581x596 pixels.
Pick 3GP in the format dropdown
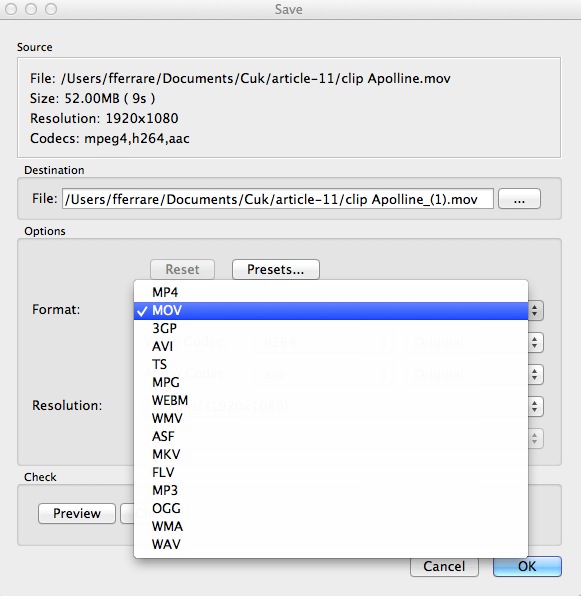331,328
